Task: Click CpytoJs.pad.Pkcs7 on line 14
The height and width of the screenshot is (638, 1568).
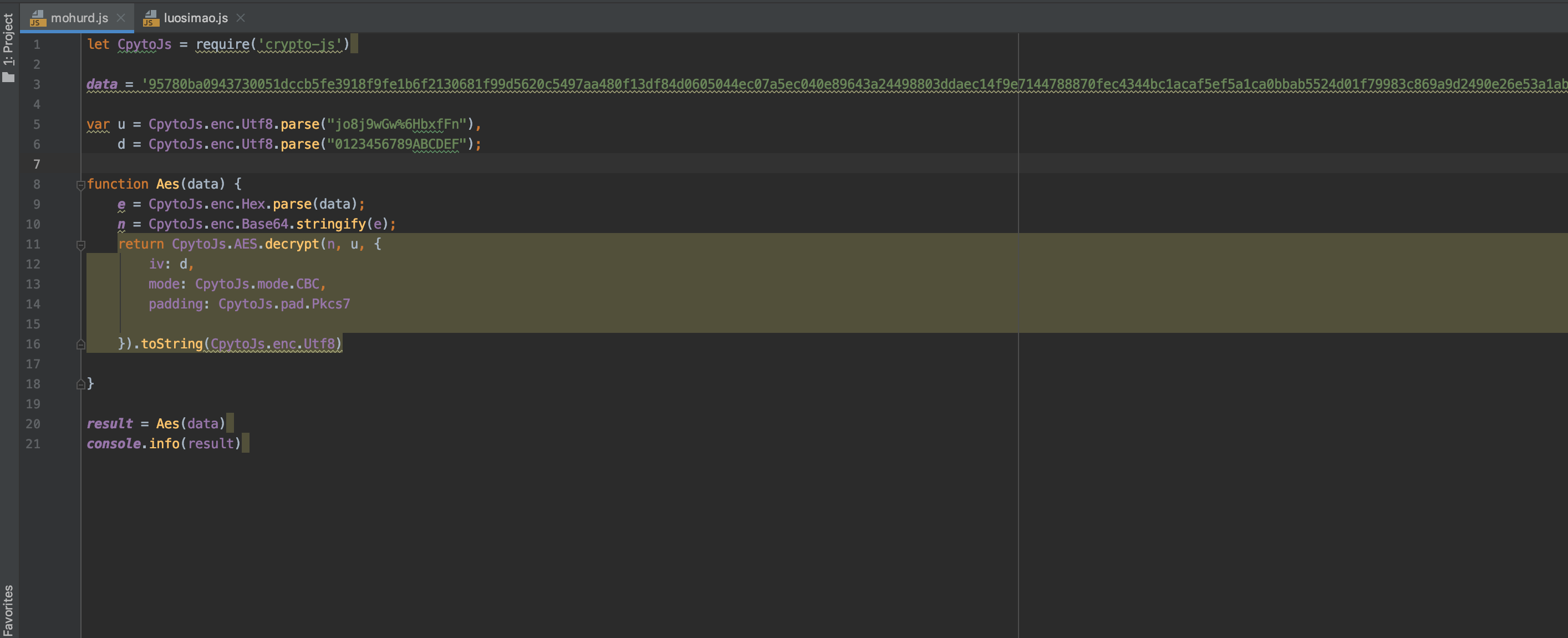Action: 284,304
